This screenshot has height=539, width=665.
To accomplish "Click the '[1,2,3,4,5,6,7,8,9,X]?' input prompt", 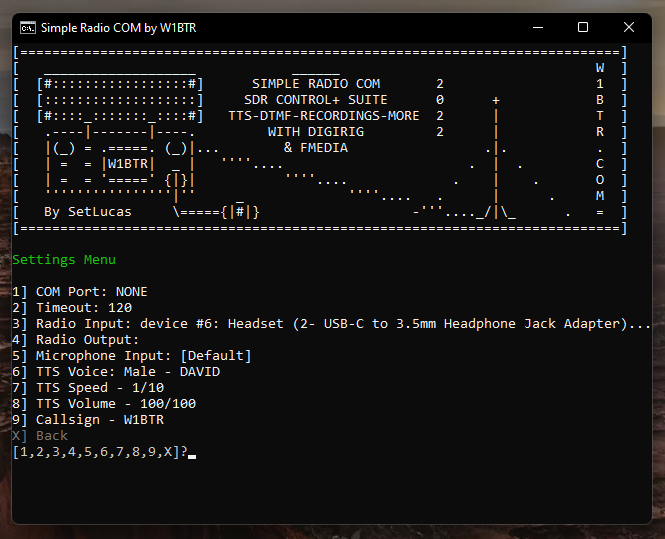I will [x=100, y=452].
